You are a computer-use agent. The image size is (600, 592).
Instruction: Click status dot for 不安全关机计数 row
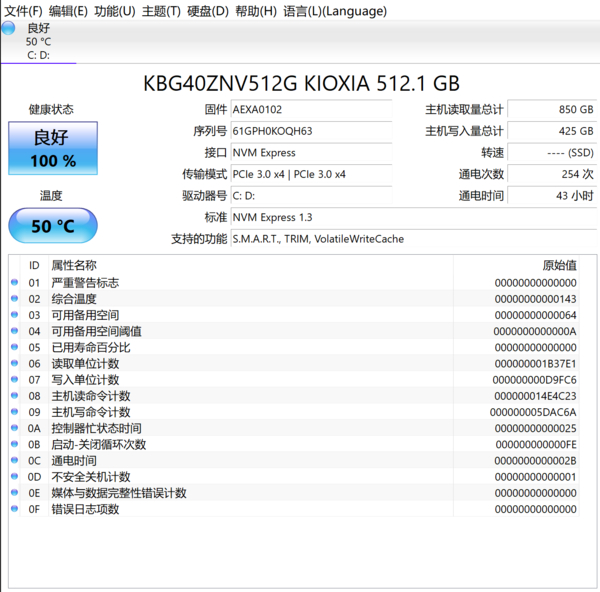(15, 476)
